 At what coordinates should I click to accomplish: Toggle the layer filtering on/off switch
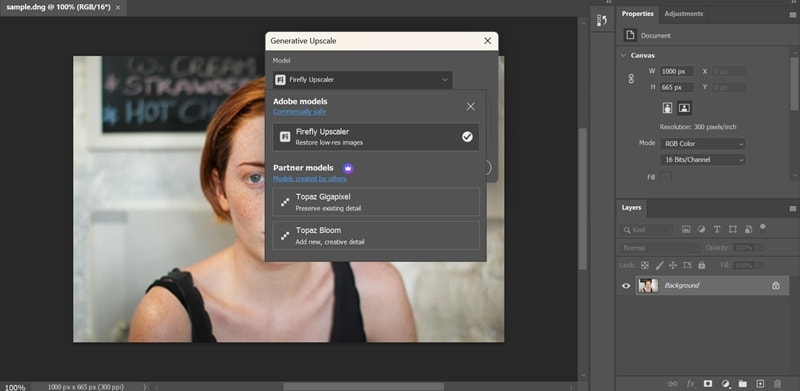click(x=763, y=227)
